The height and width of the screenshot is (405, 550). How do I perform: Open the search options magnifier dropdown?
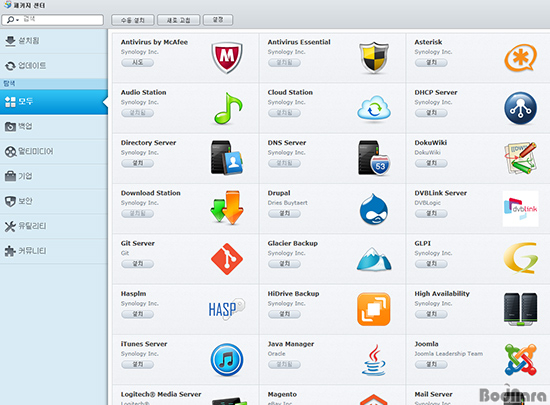(13, 20)
